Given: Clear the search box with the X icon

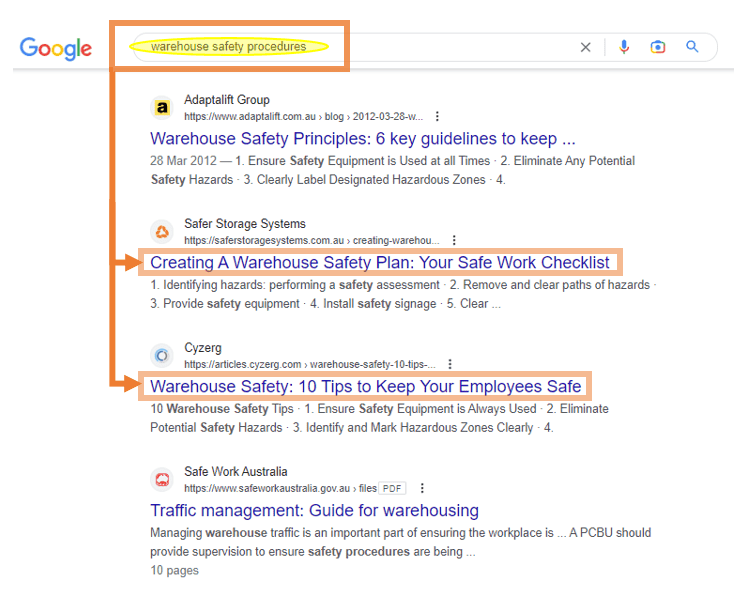Looking at the screenshot, I should [x=586, y=47].
